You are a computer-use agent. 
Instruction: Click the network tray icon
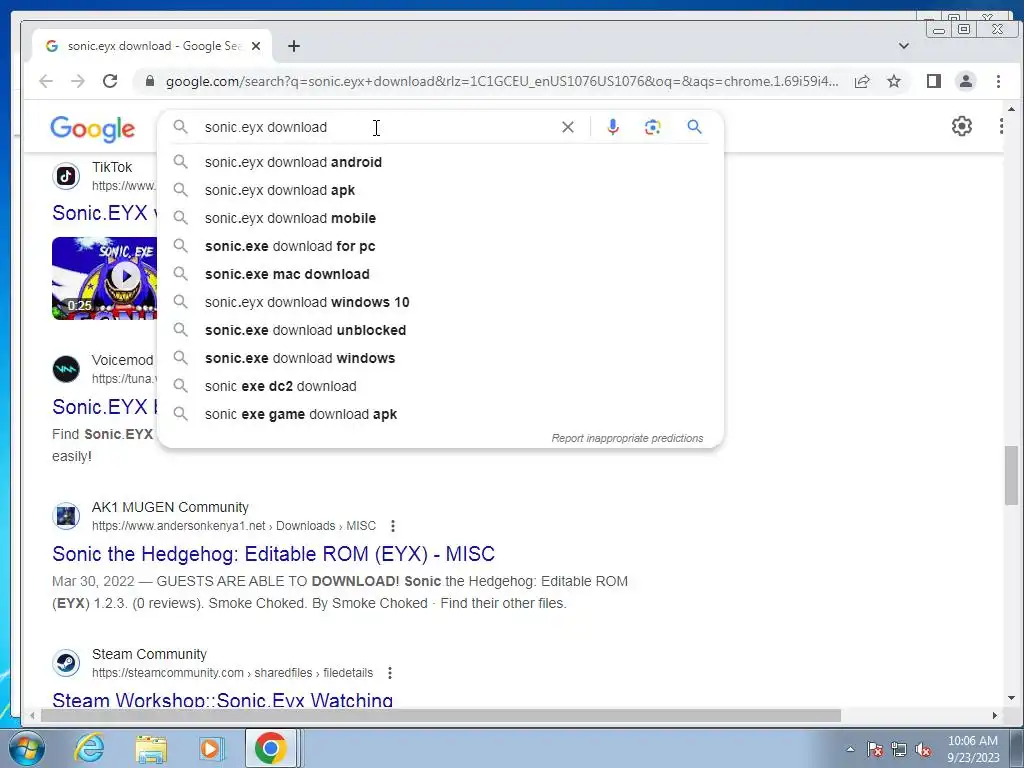899,749
